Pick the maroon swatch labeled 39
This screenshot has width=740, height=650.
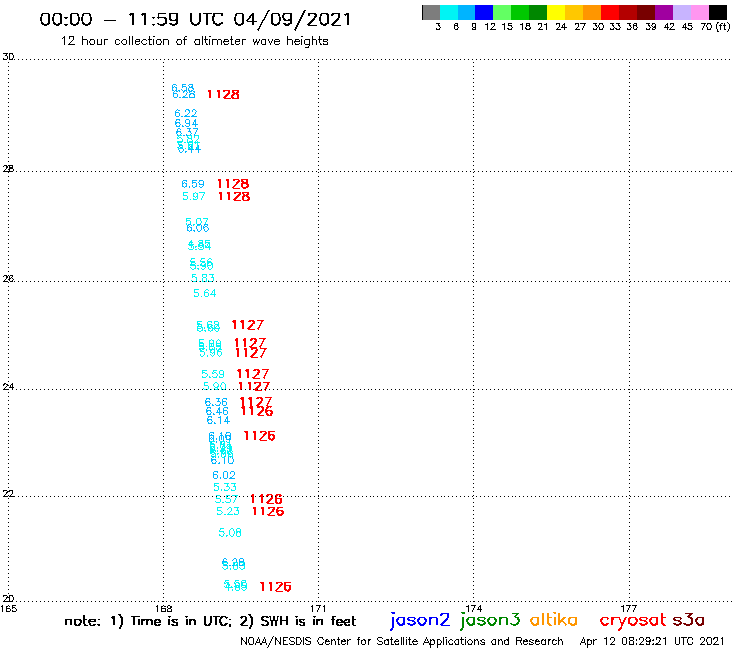pyautogui.click(x=646, y=12)
